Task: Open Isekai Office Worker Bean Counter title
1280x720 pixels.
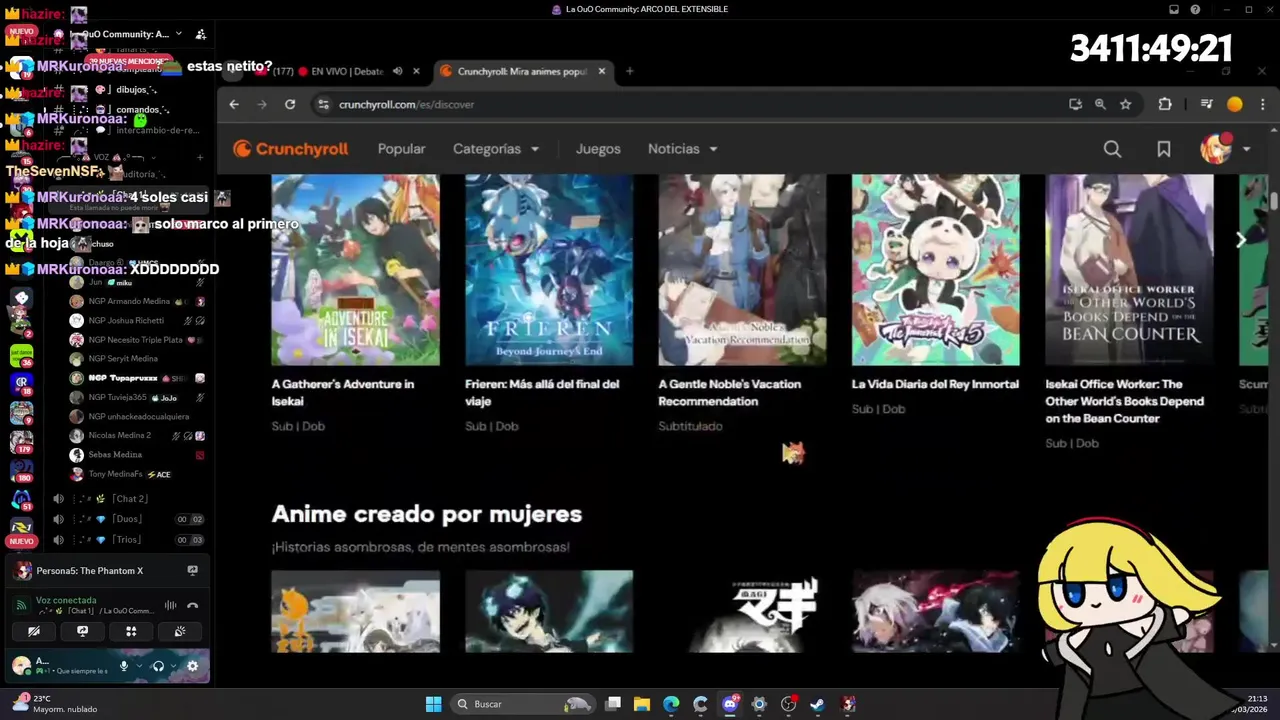Action: pos(1125,401)
